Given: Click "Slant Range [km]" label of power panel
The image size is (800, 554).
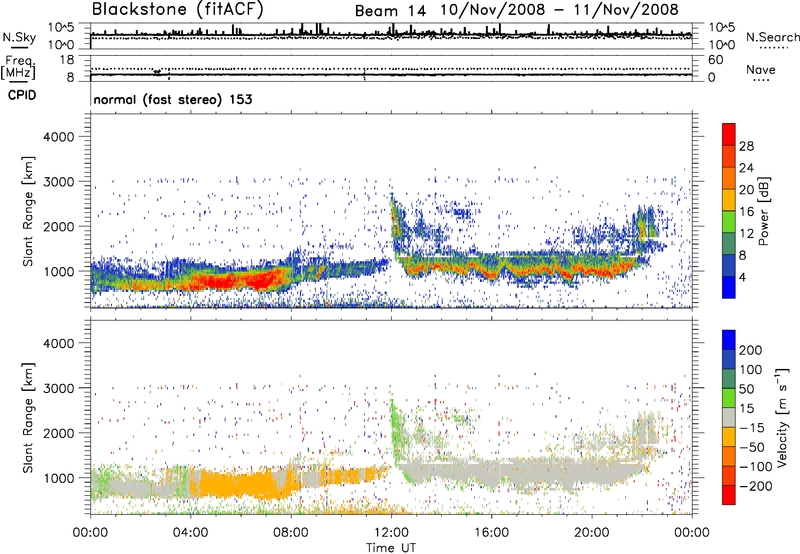Looking at the screenshot, I should tap(28, 211).
